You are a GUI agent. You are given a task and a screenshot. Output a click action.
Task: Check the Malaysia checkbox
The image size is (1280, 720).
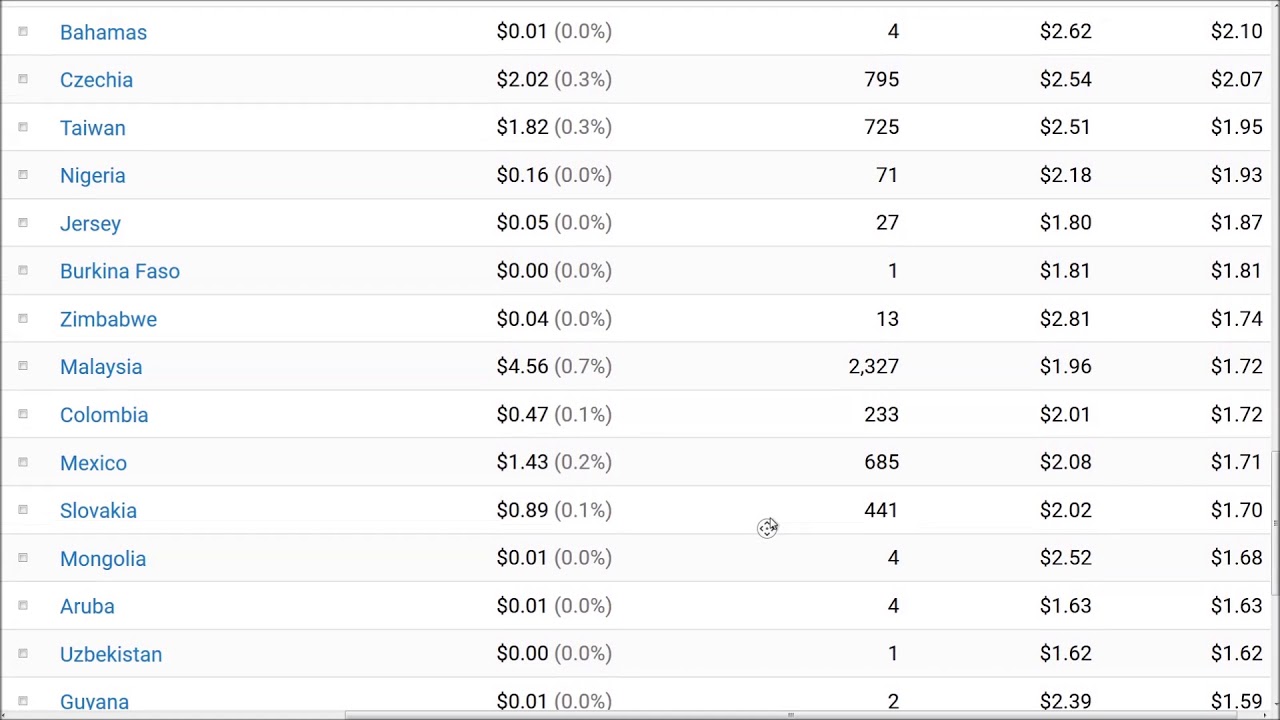pyautogui.click(x=23, y=367)
